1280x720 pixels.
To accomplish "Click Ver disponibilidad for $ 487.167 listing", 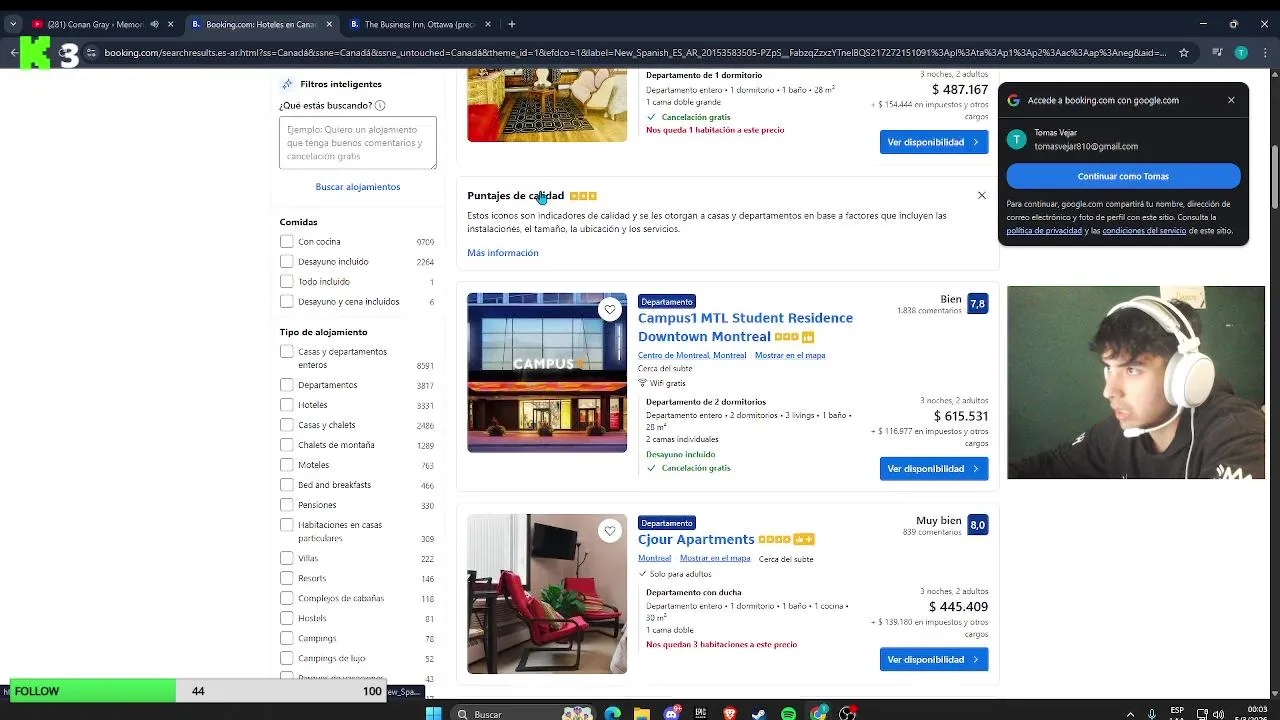I will coord(934,142).
